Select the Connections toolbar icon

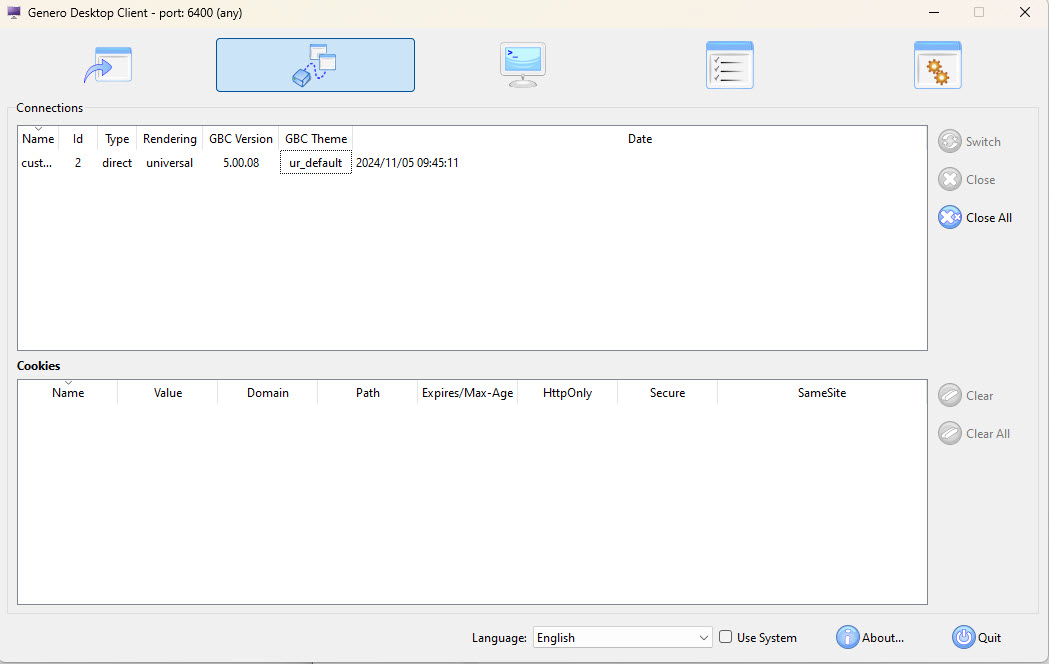pyautogui.click(x=315, y=64)
